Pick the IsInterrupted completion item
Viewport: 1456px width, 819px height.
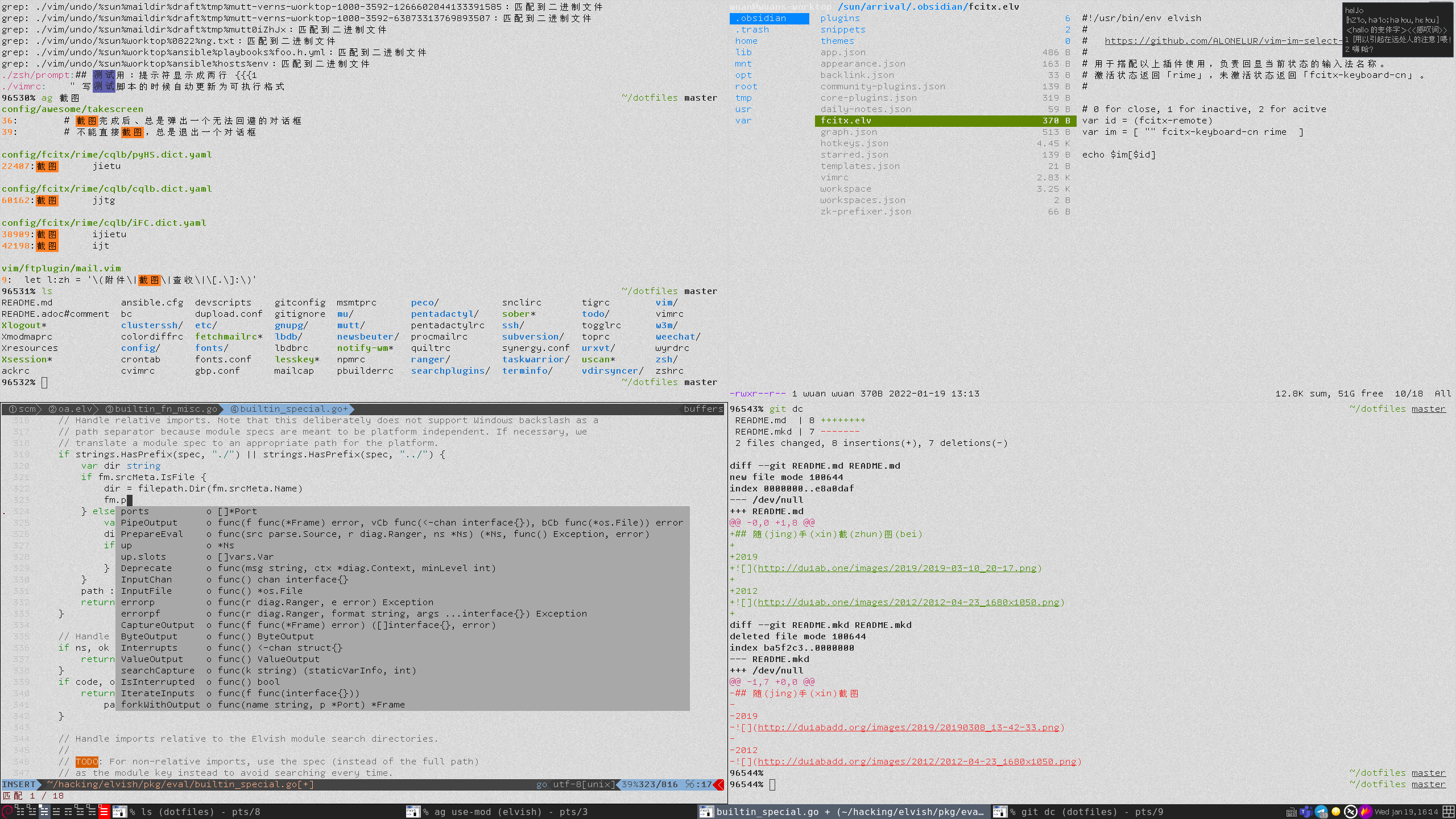point(158,682)
